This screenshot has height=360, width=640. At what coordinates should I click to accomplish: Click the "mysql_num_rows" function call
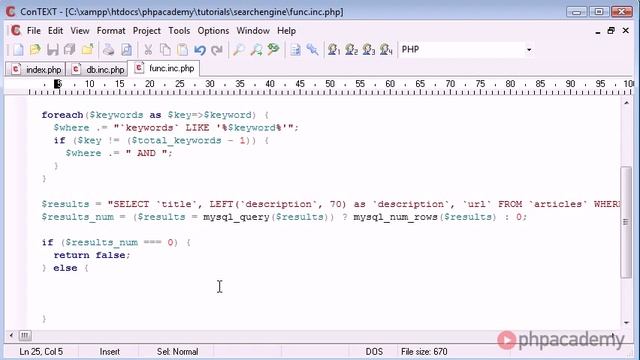click(x=395, y=217)
